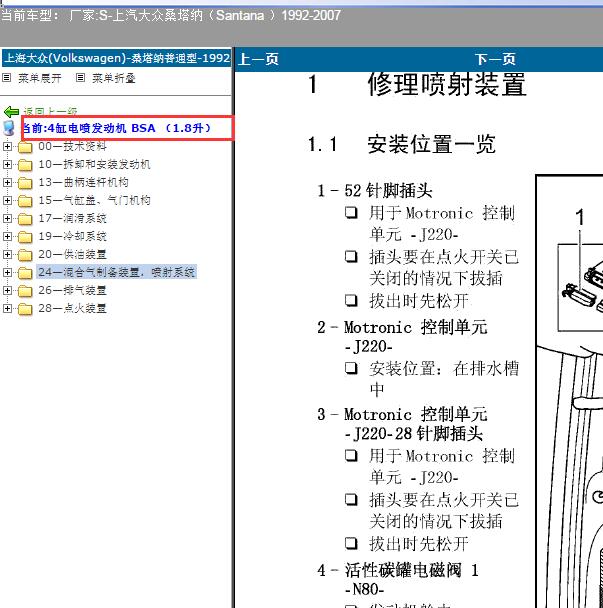Expand the 17—润滑系统 node

[x=7, y=218]
